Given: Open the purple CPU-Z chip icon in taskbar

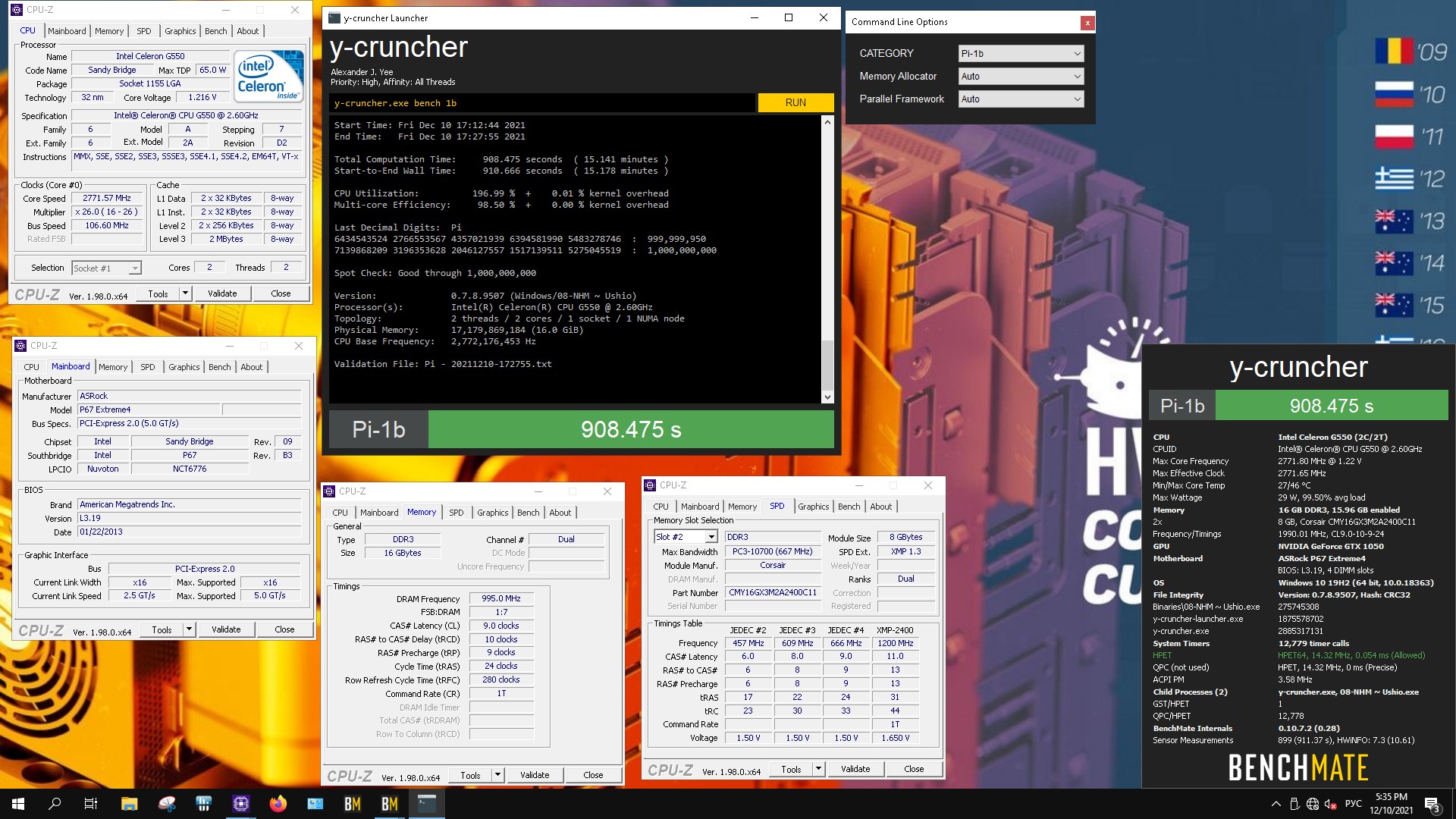Looking at the screenshot, I should pos(241,804).
